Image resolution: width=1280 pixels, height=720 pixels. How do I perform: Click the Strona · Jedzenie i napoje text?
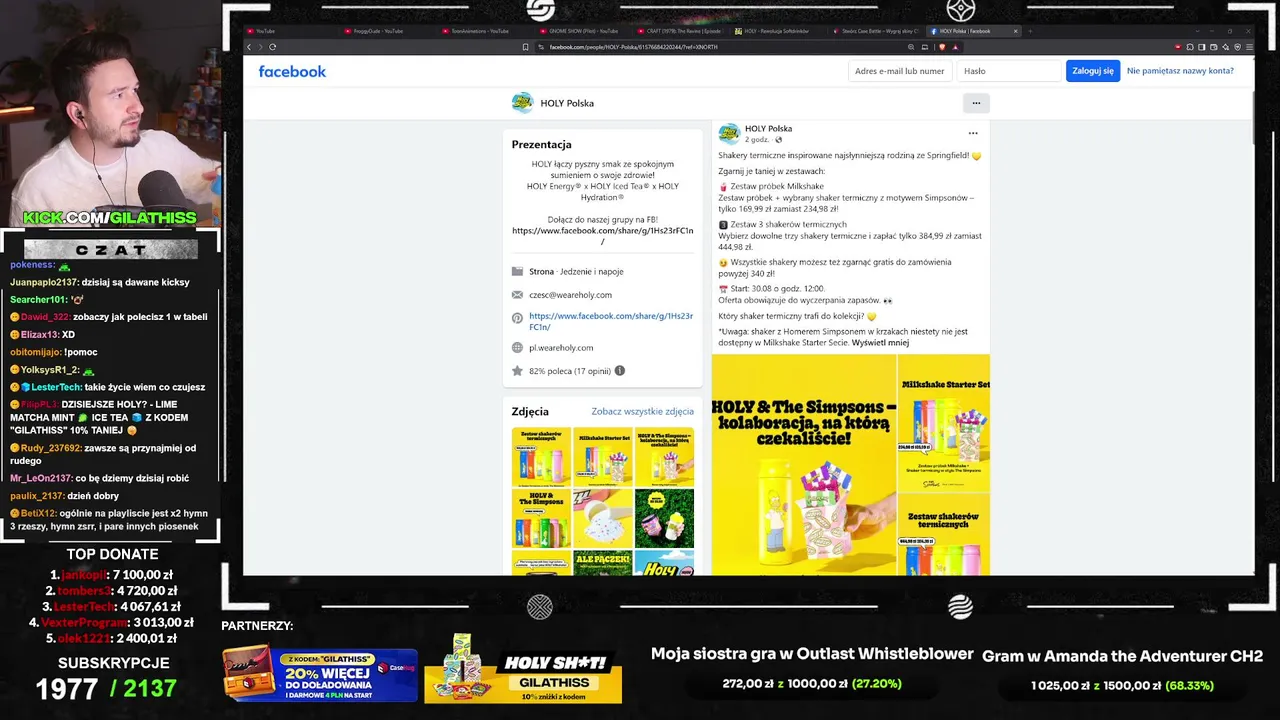576,271
